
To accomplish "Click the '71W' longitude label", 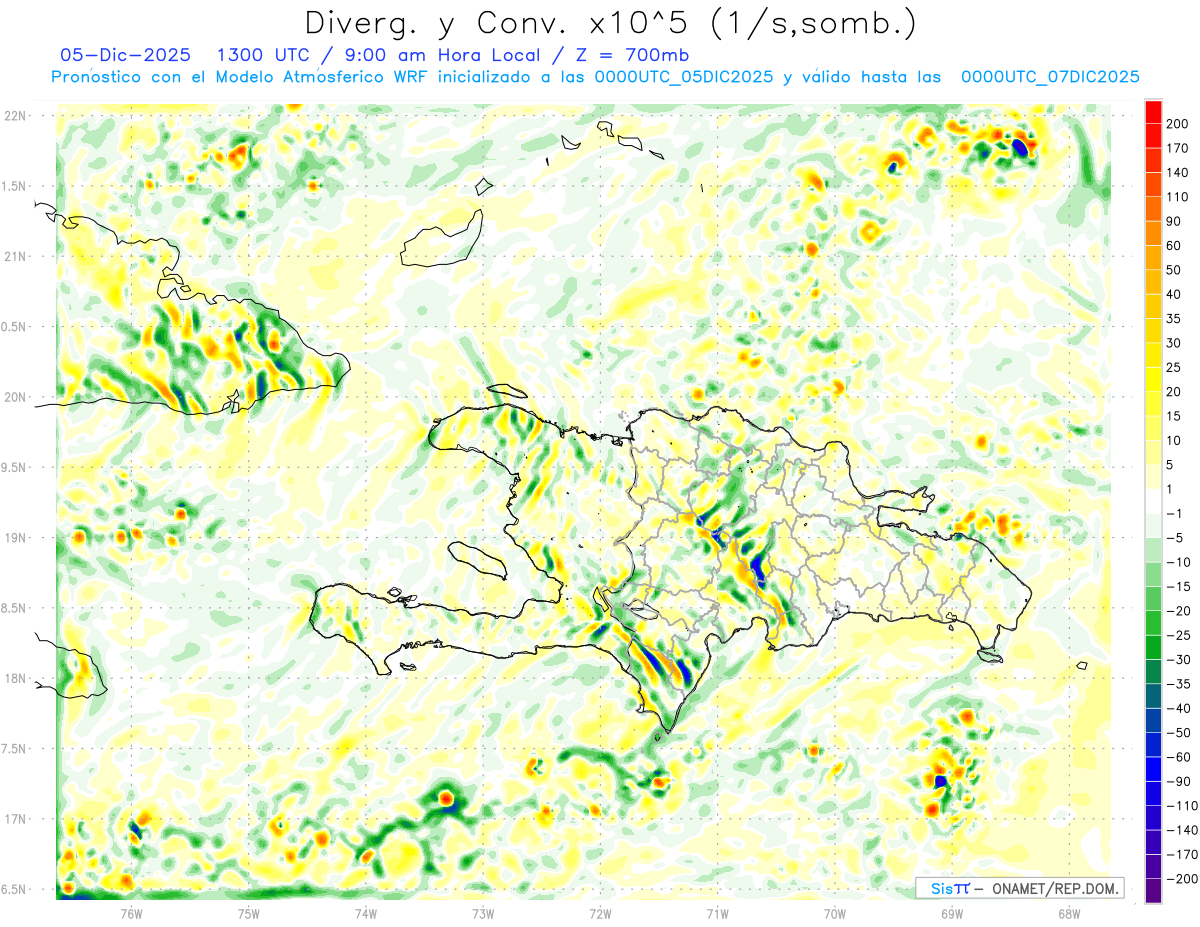I will coord(717,914).
